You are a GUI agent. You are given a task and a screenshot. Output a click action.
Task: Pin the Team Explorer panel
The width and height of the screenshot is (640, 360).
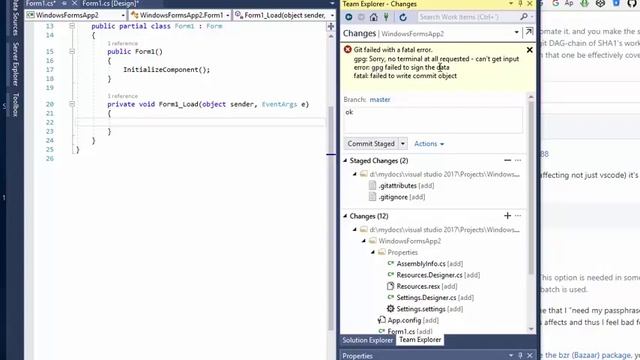point(520,4)
